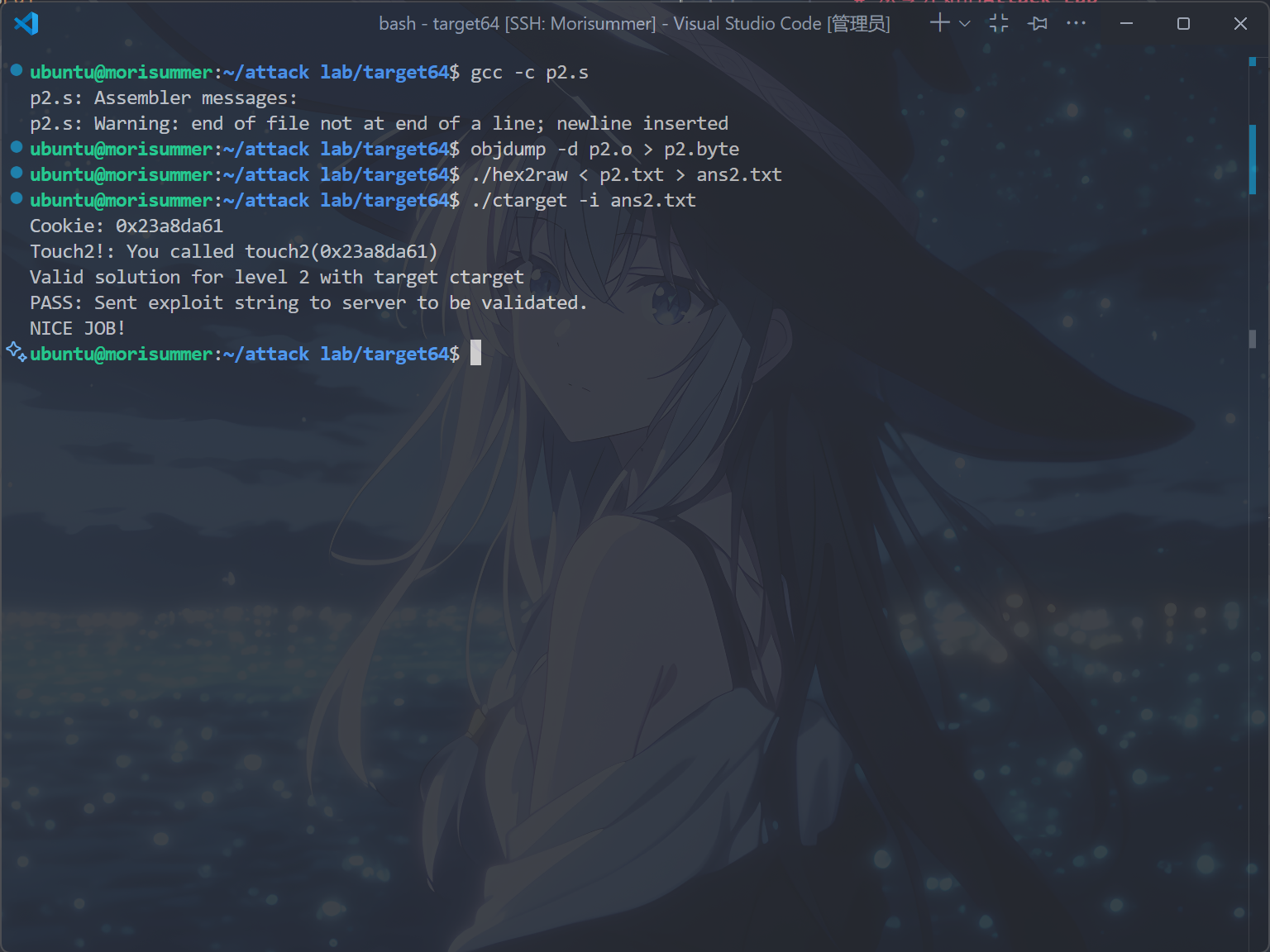1270x952 pixels.
Task: Click the gray scrollbar cursor marker
Action: pos(1253,339)
